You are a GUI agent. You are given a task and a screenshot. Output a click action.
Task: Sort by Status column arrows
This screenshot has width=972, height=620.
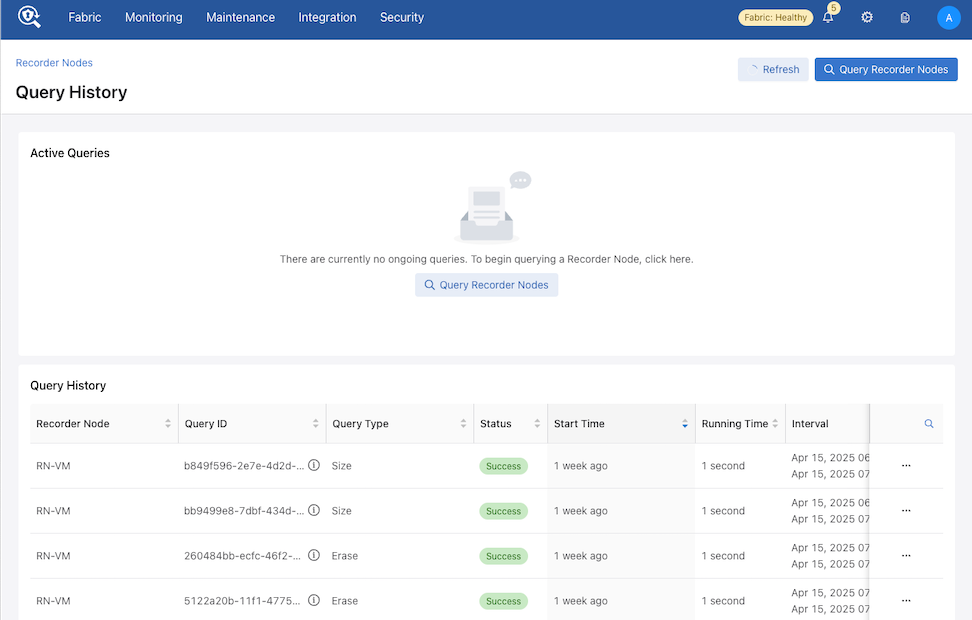click(x=537, y=423)
